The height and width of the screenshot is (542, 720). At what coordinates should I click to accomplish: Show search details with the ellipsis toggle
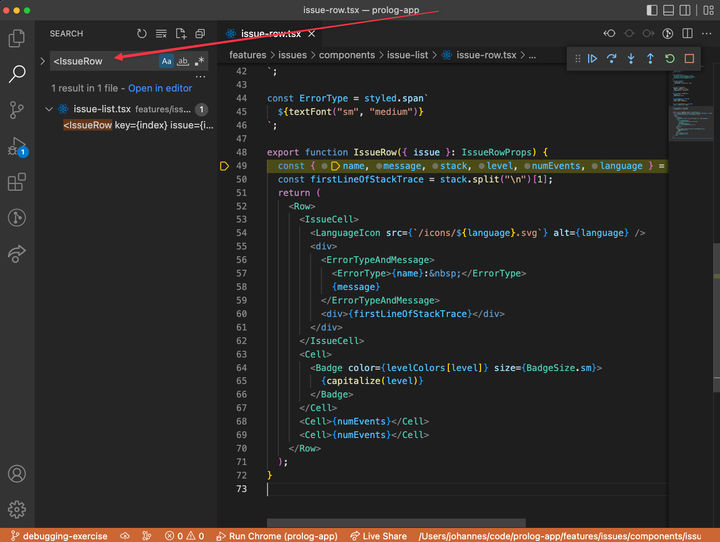pos(200,76)
